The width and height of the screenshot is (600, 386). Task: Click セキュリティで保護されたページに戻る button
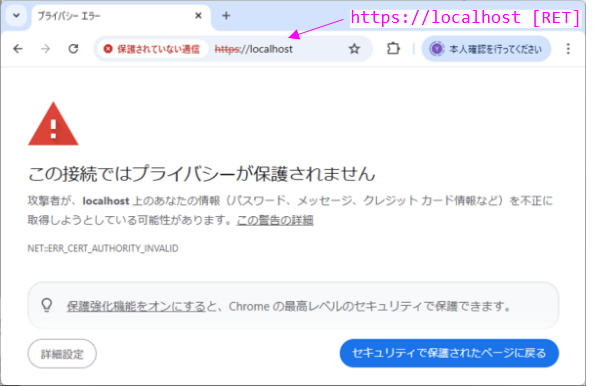[x=449, y=353]
